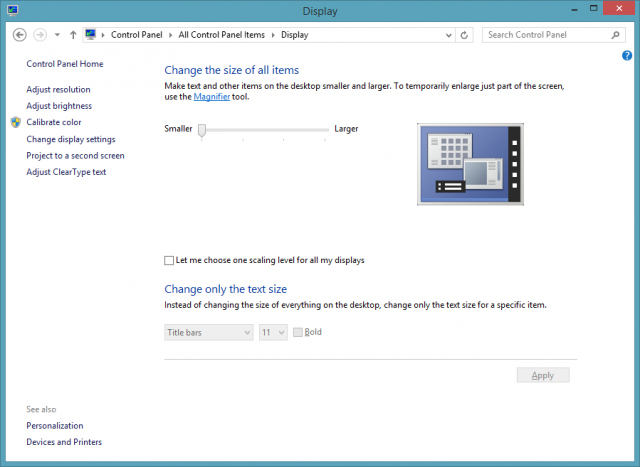Close the Display window
Image resolution: width=640 pixels, height=467 pixels.
619,8
